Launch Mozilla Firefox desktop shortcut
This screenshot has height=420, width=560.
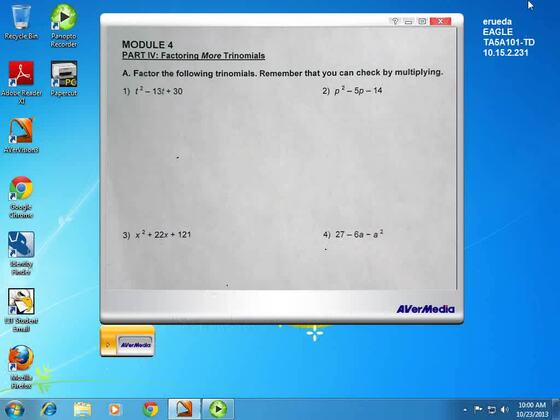click(21, 367)
